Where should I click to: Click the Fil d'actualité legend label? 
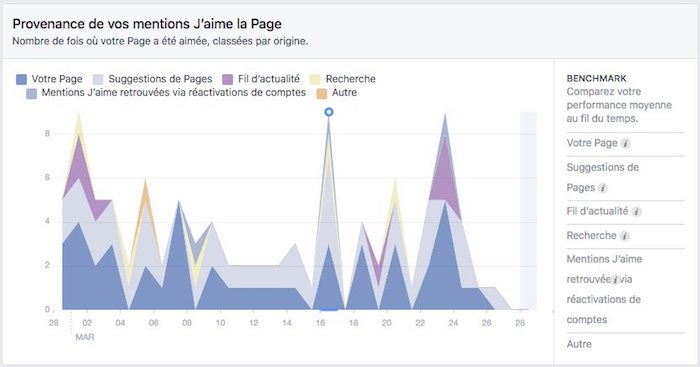click(x=269, y=79)
